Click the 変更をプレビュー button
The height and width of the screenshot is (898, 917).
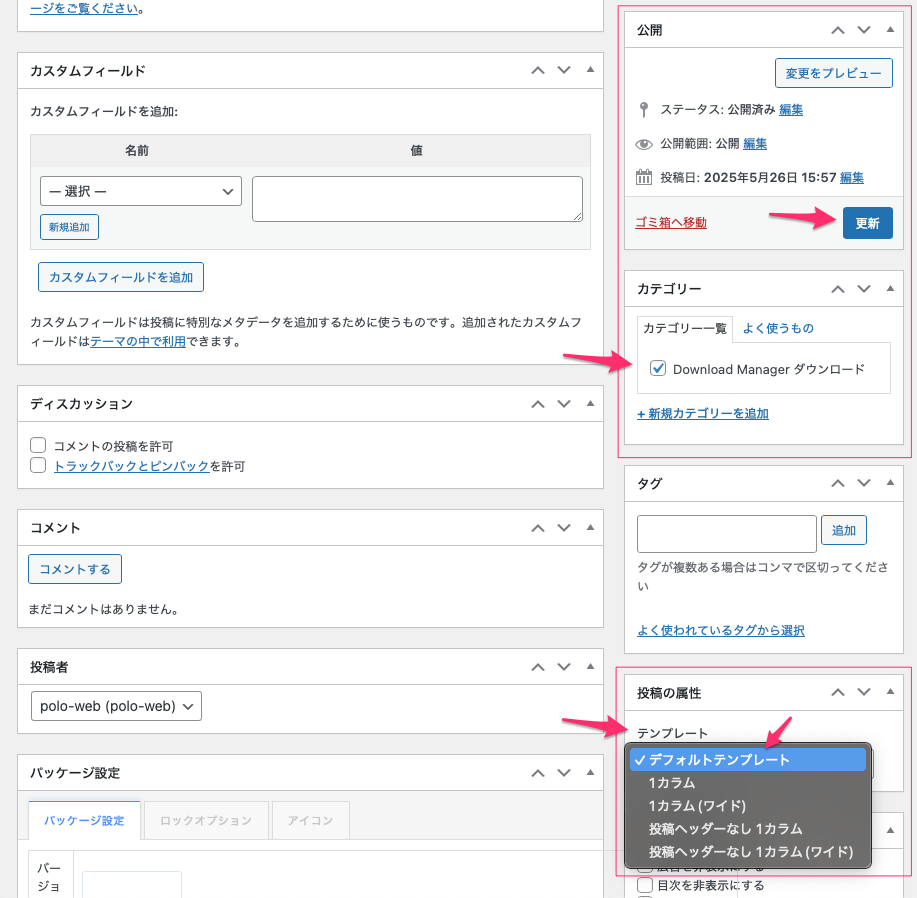tap(833, 73)
